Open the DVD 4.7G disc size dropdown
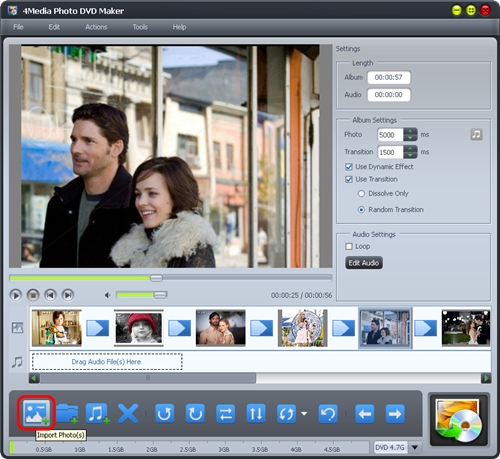Viewport: 500px width, 459px height. 415,447
